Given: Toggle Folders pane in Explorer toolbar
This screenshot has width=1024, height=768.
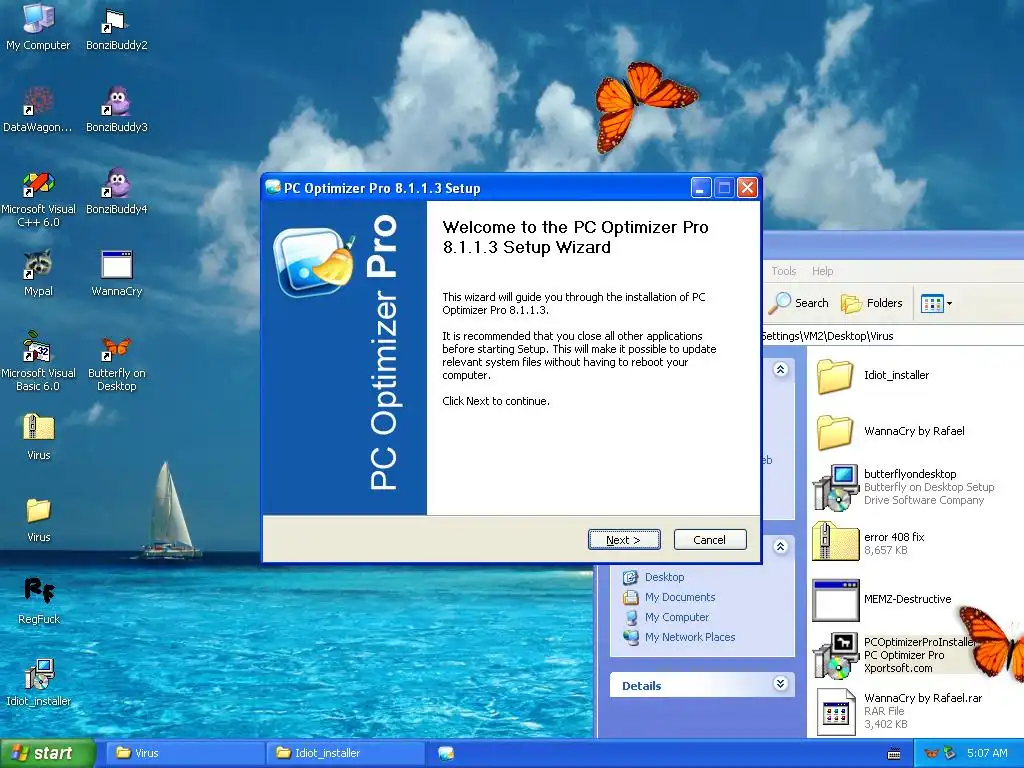Looking at the screenshot, I should [x=871, y=303].
